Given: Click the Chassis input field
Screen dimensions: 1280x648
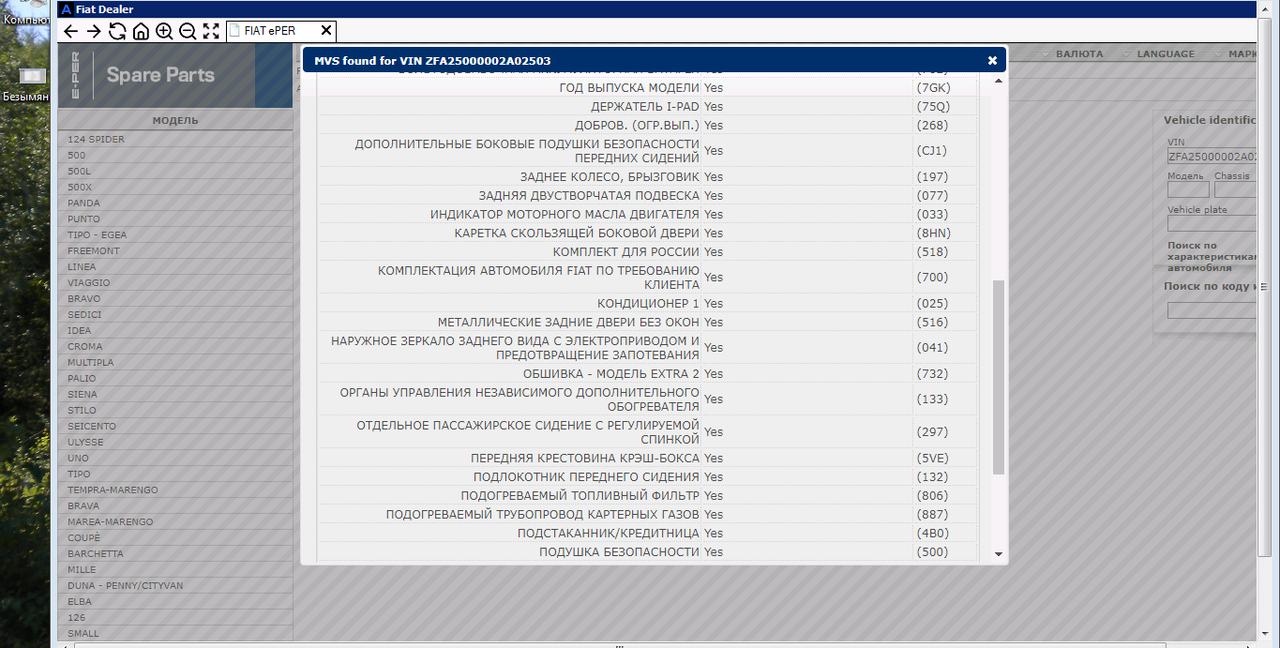Looking at the screenshot, I should pos(1235,190).
